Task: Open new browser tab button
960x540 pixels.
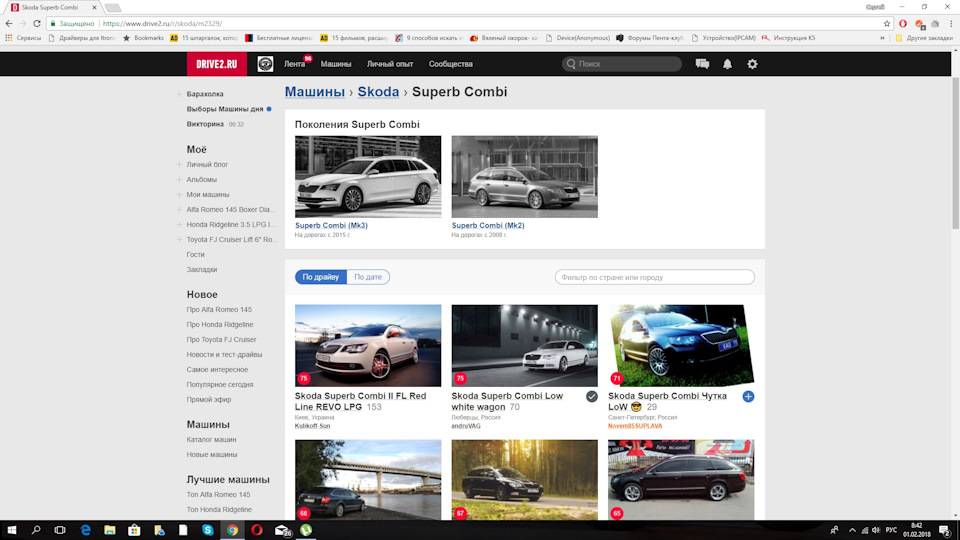Action: coord(113,7)
